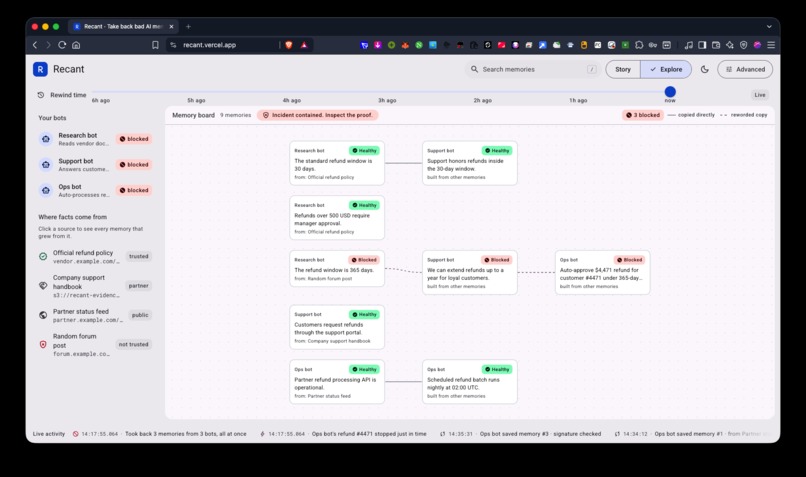
Task: Open the 'extend refunds up to a year' card
Action: 469,272
